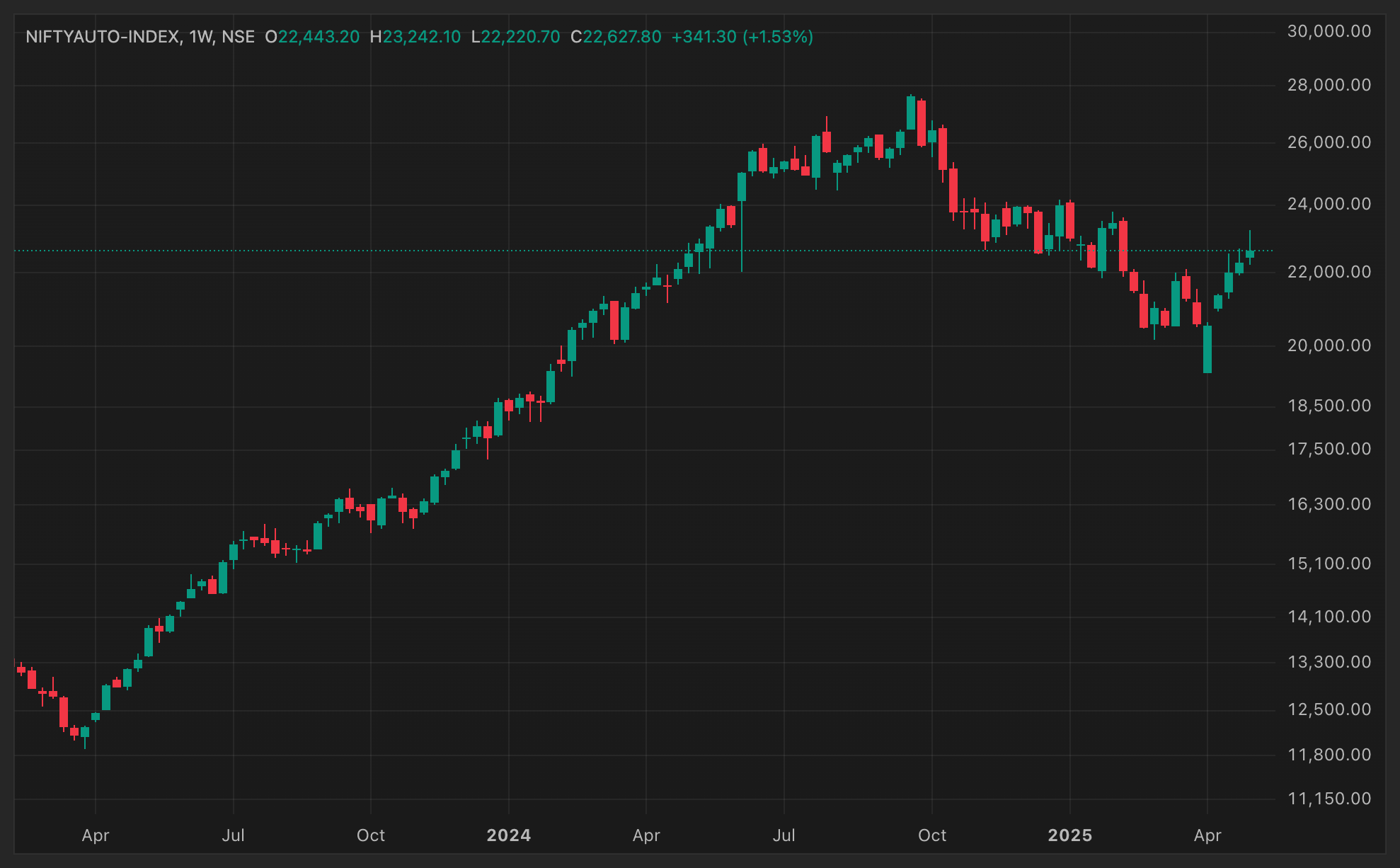Viewport: 1400px width, 868px height.
Task: Click the large green candle below 20,000 in April 2025
Action: pyautogui.click(x=1207, y=349)
